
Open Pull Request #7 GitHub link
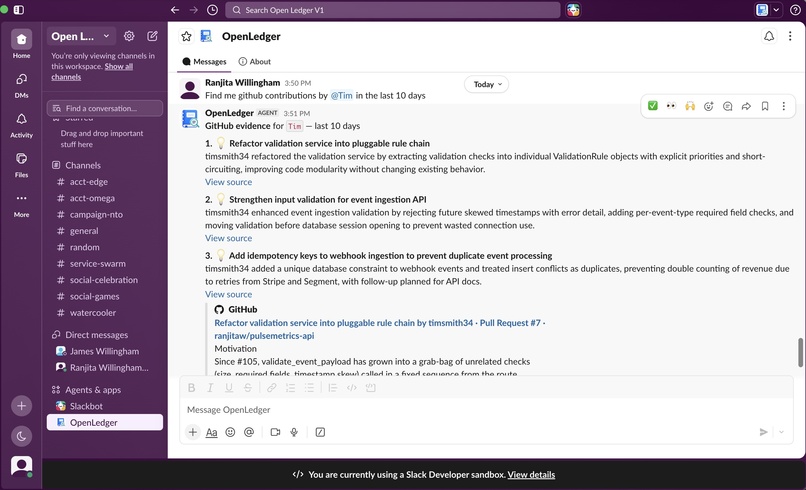click(379, 329)
